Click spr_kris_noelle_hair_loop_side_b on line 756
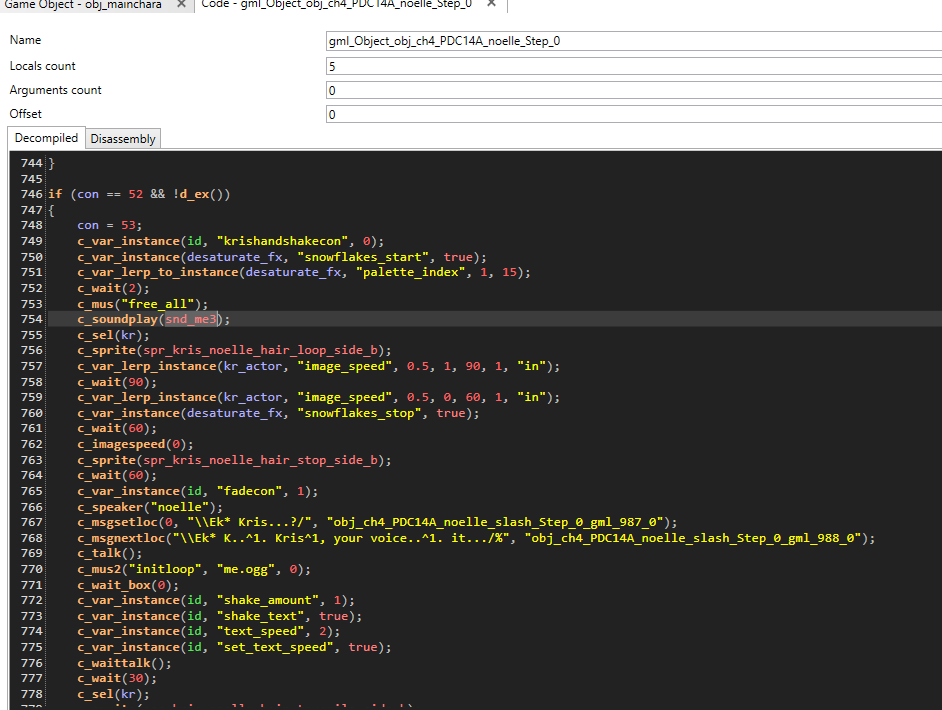The height and width of the screenshot is (710, 942). pyautogui.click(x=260, y=350)
